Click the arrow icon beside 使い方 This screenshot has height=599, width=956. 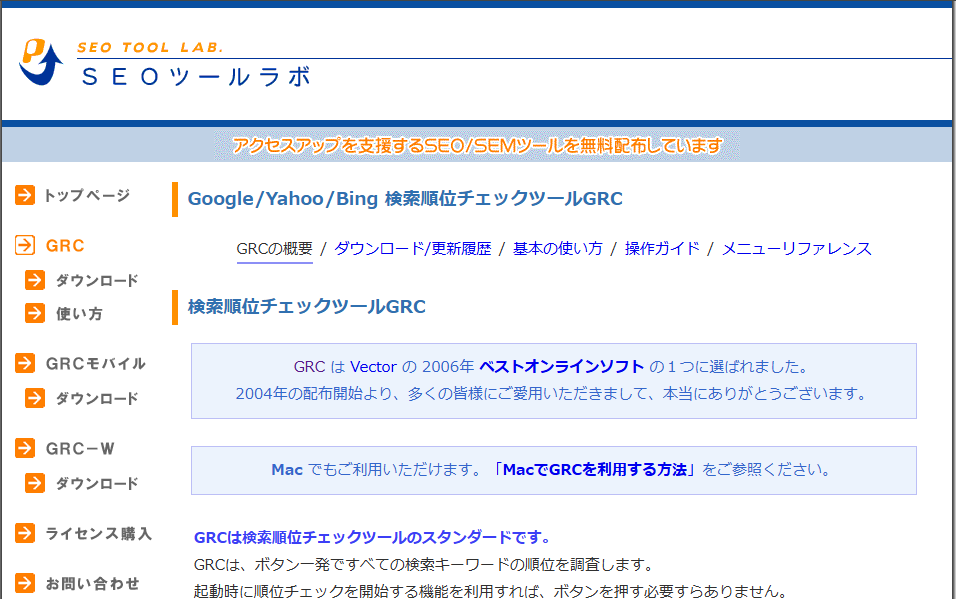pyautogui.click(x=35, y=313)
